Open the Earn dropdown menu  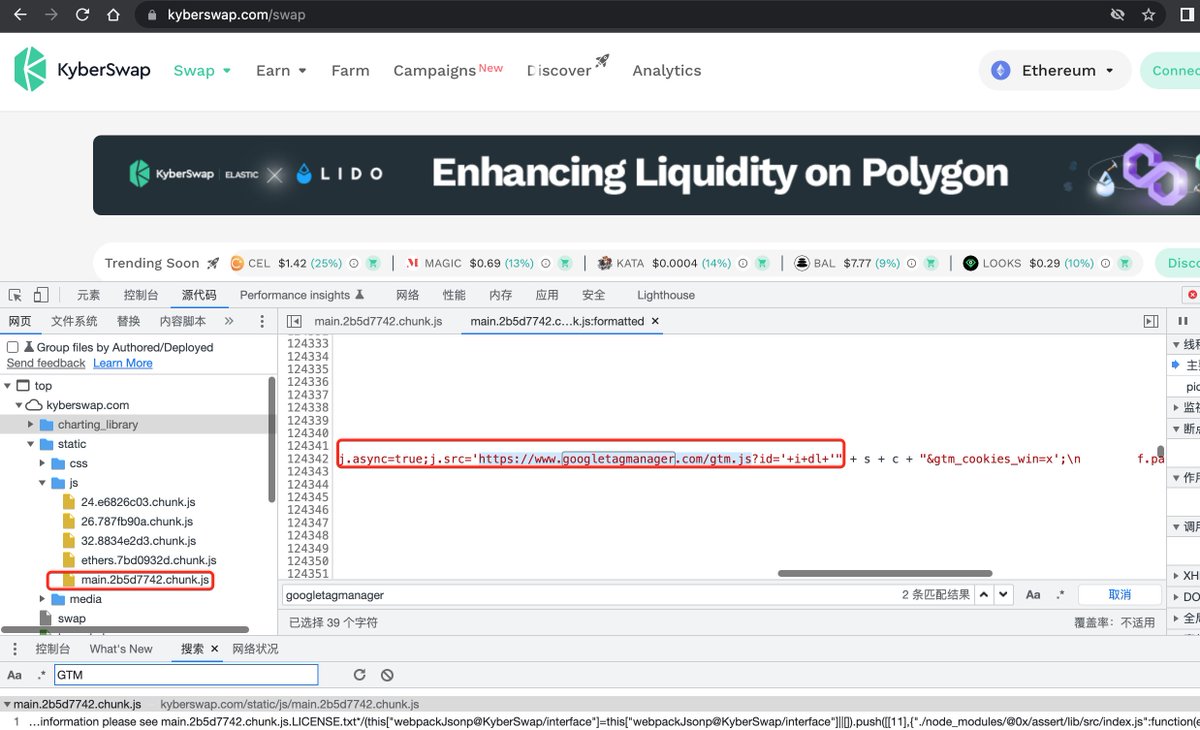click(x=281, y=70)
